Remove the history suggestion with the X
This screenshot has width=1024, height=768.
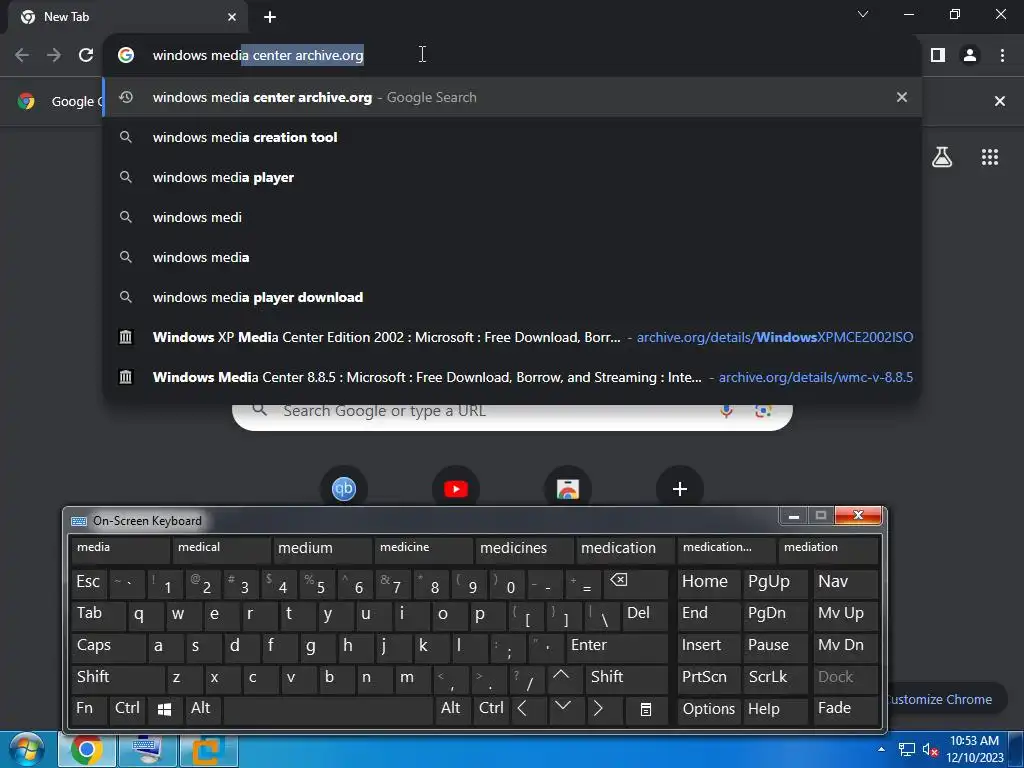click(902, 97)
